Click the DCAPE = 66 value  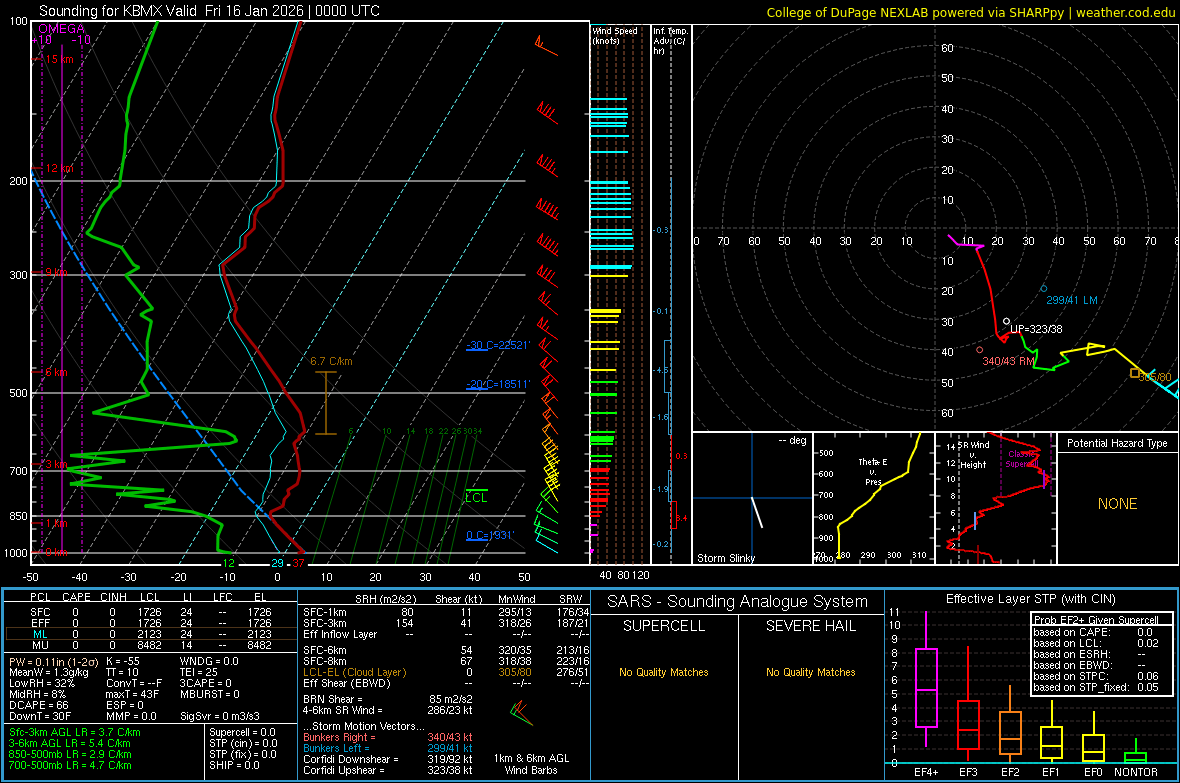pyautogui.click(x=38, y=705)
